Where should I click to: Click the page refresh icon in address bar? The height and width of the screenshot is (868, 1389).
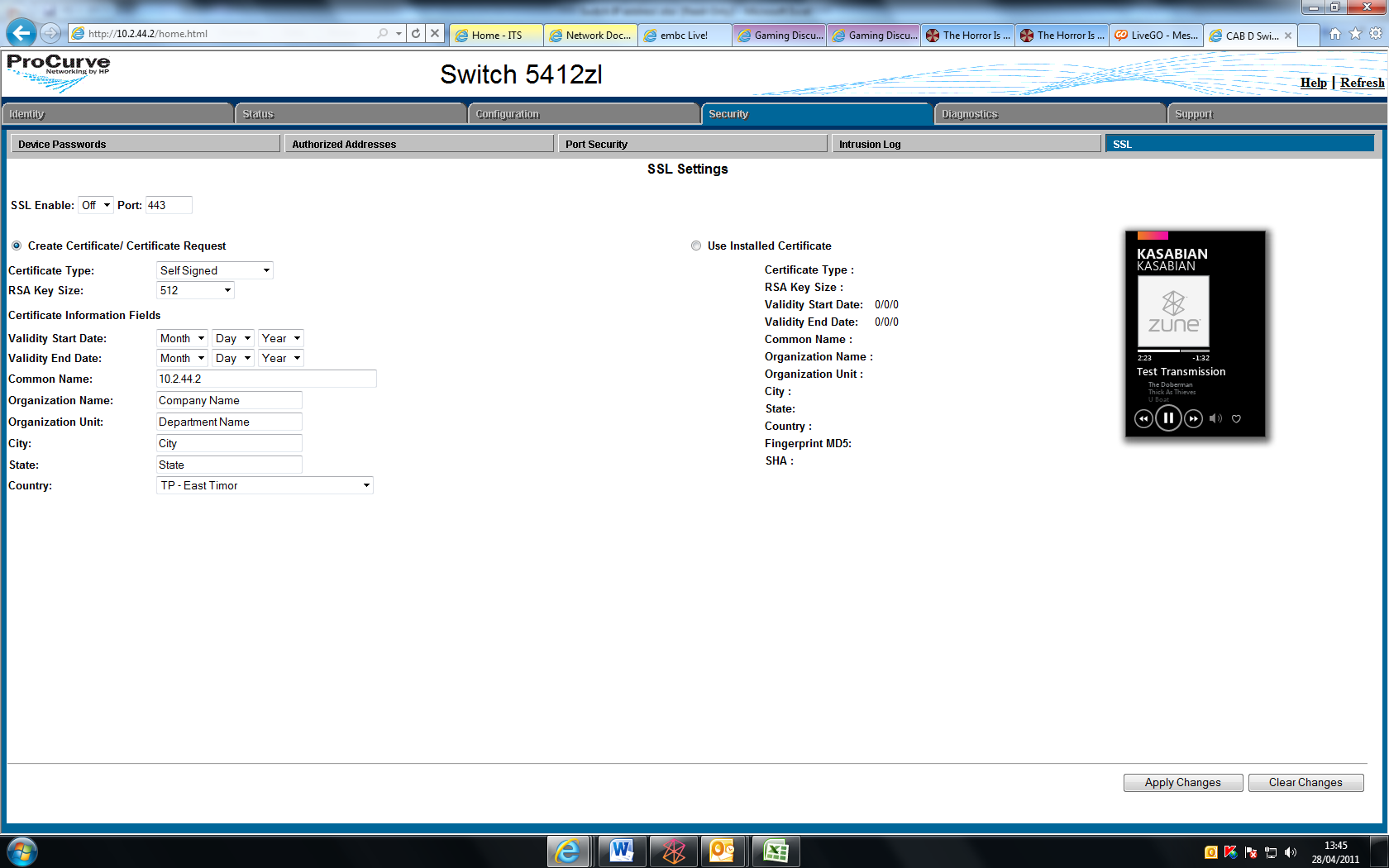point(416,34)
